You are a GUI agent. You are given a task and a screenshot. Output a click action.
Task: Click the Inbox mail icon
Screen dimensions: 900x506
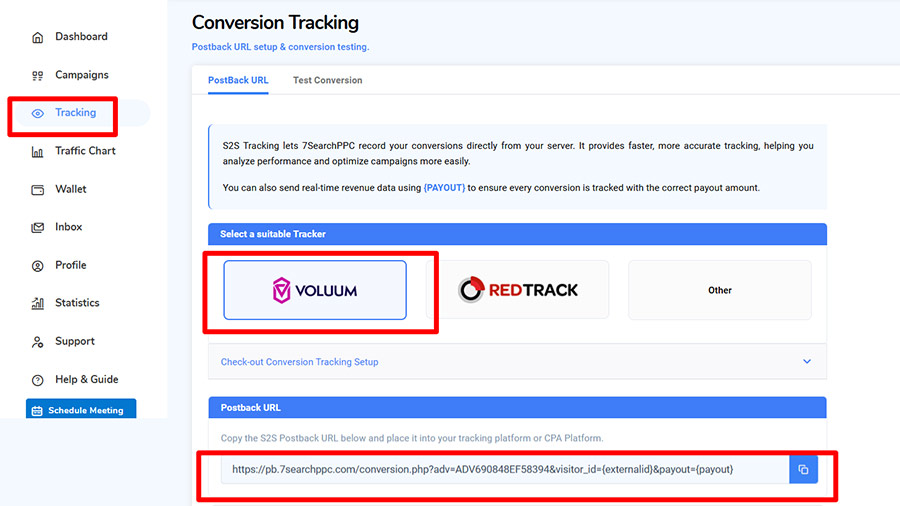38,228
